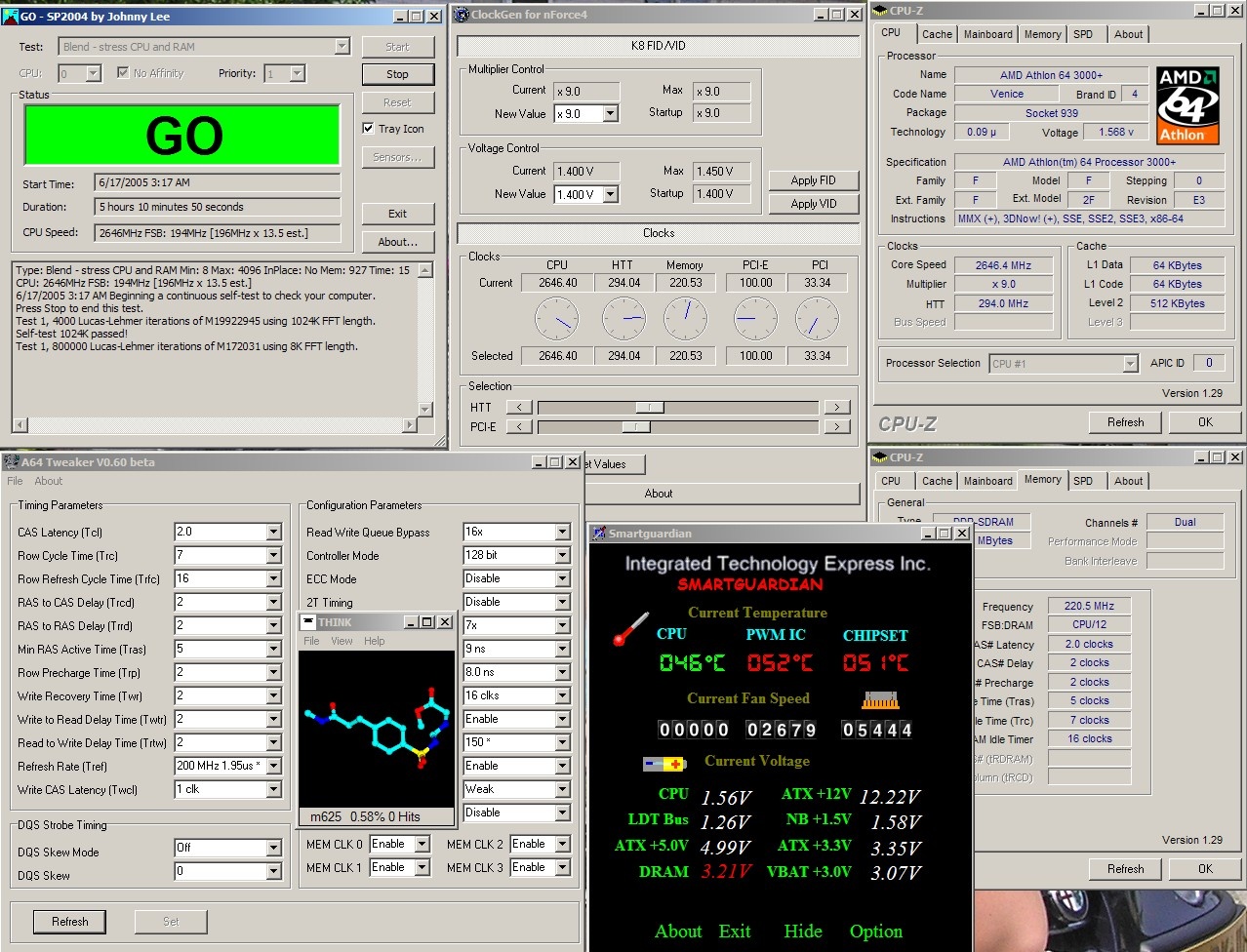
Task: Click the PCI-E slider thumb in ClockGen
Action: (636, 426)
